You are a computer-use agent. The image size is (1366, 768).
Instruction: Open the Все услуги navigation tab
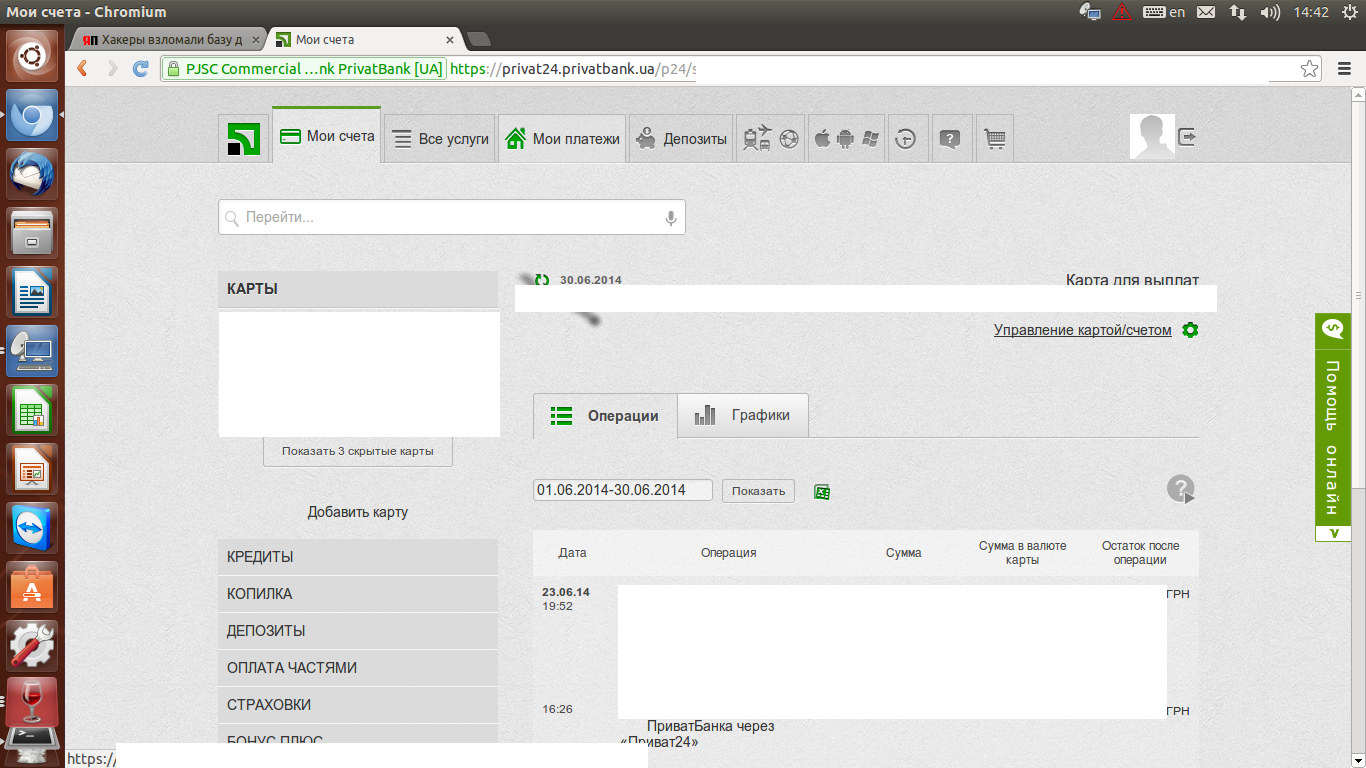440,139
